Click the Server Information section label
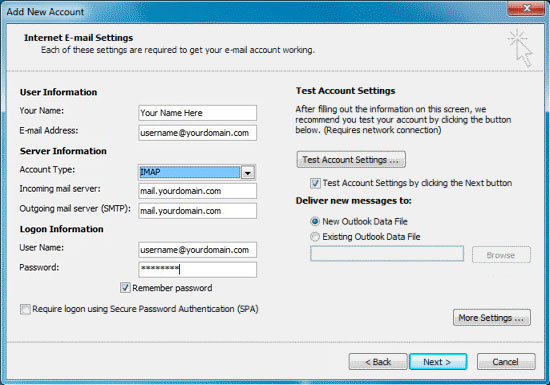550x385 pixels. [x=63, y=151]
